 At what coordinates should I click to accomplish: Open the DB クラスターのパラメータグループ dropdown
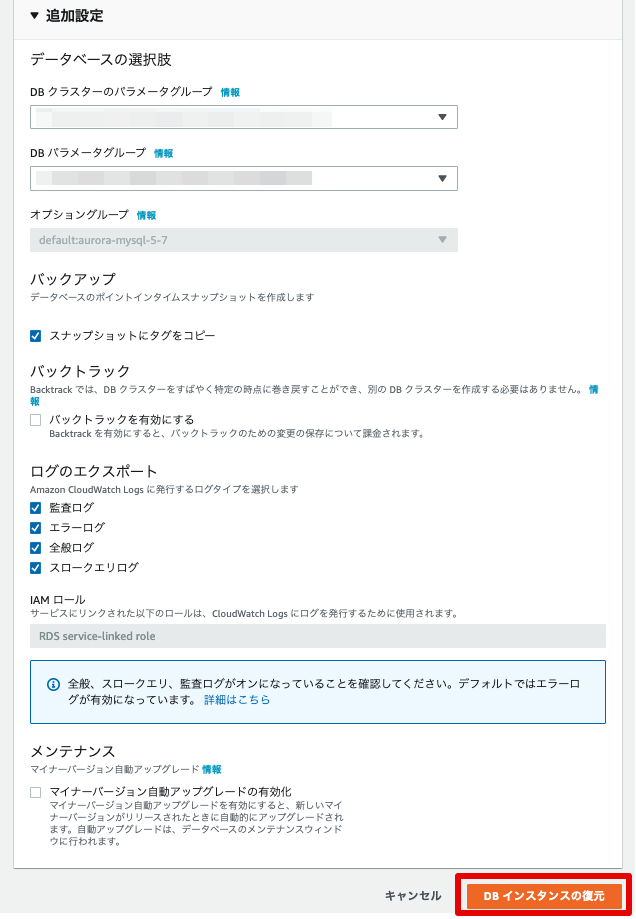click(x=243, y=117)
